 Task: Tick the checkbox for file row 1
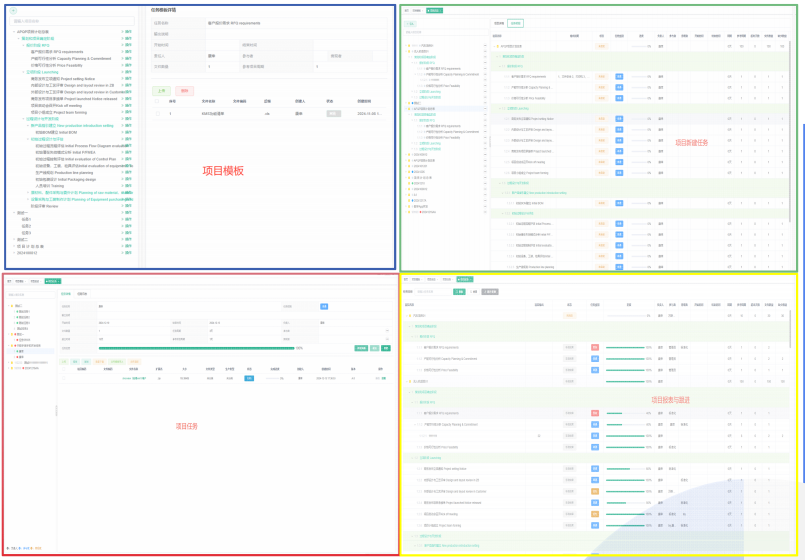click(155, 114)
